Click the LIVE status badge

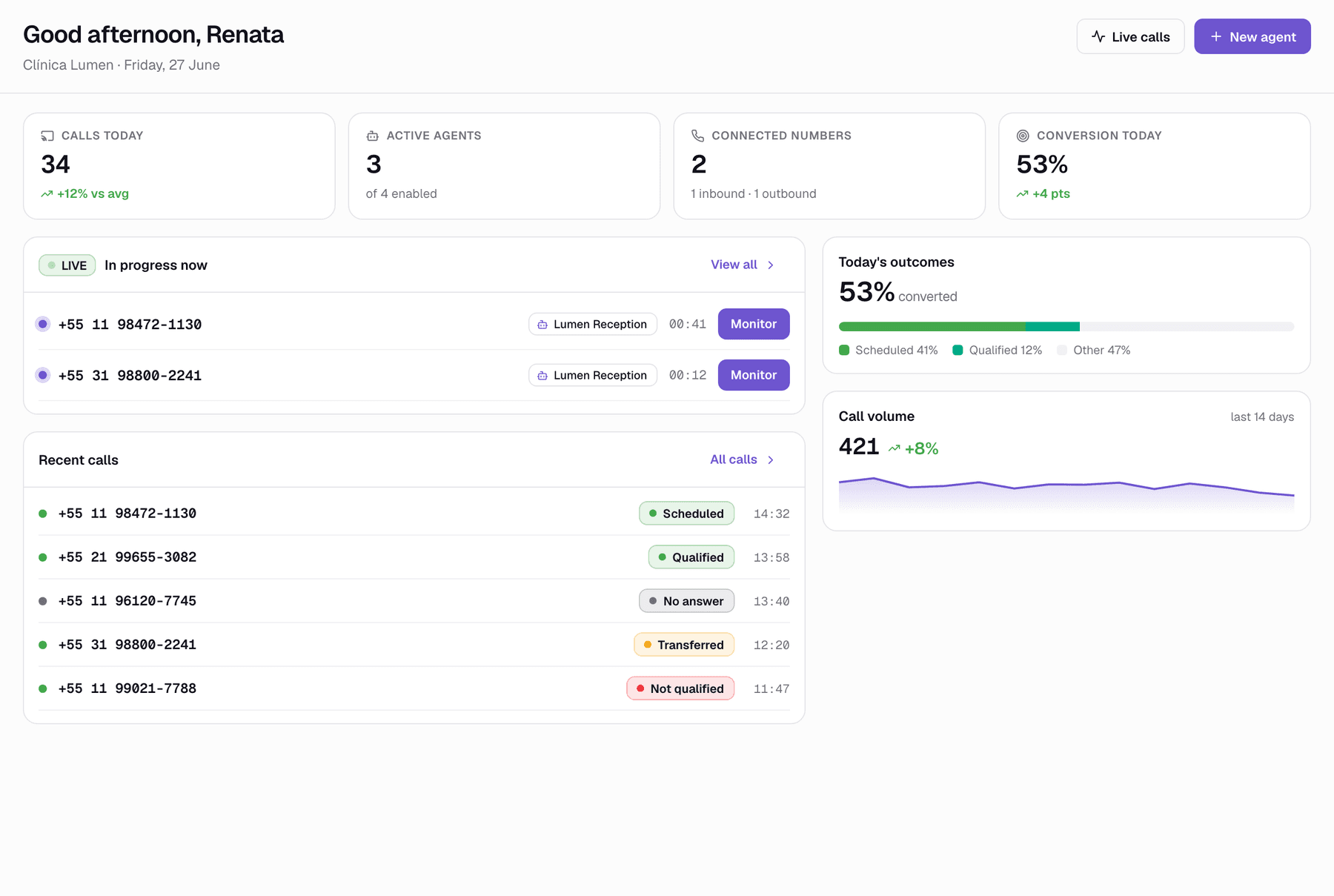pos(67,265)
